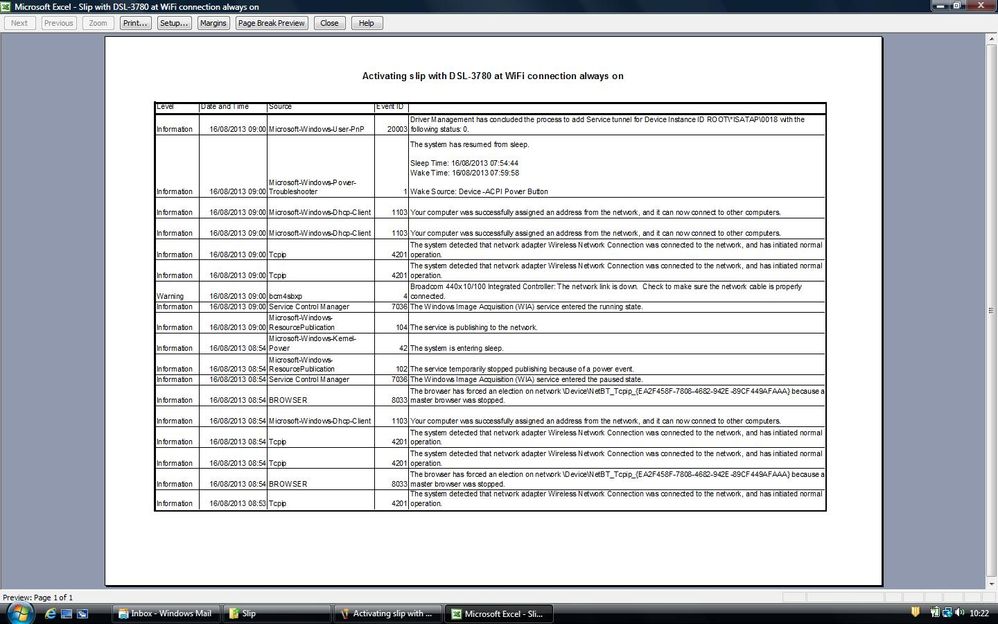Image resolution: width=998 pixels, height=624 pixels.
Task: Switch to 'Activating slip with ...' taskbar window
Action: tap(387, 614)
